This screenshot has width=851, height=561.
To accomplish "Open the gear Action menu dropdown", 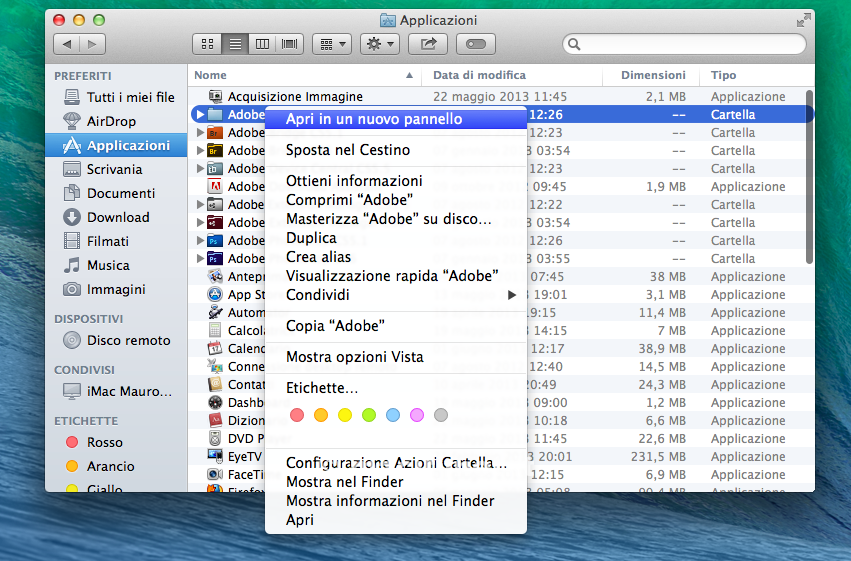I will coord(380,44).
